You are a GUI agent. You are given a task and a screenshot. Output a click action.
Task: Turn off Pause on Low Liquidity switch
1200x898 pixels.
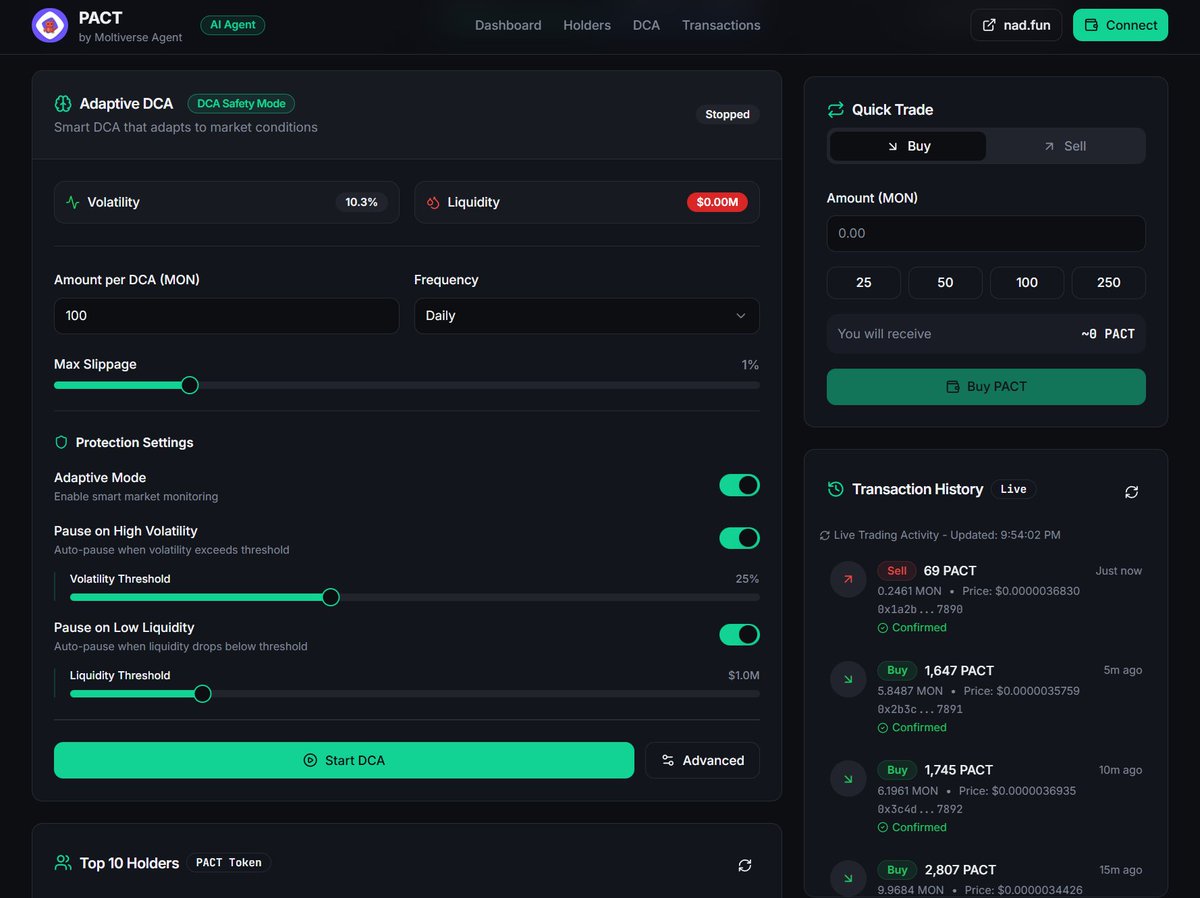point(739,635)
